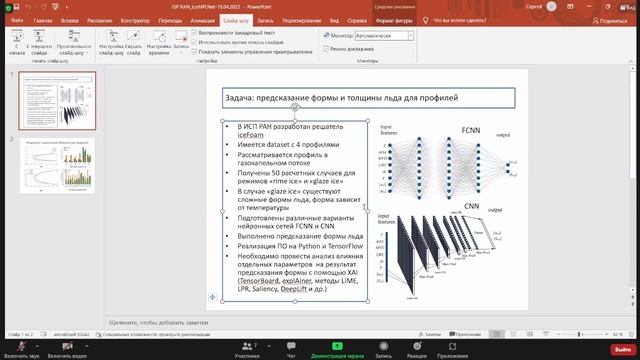Expand the Record (Запись) ribbon dropdown arrow

[x=181, y=53]
